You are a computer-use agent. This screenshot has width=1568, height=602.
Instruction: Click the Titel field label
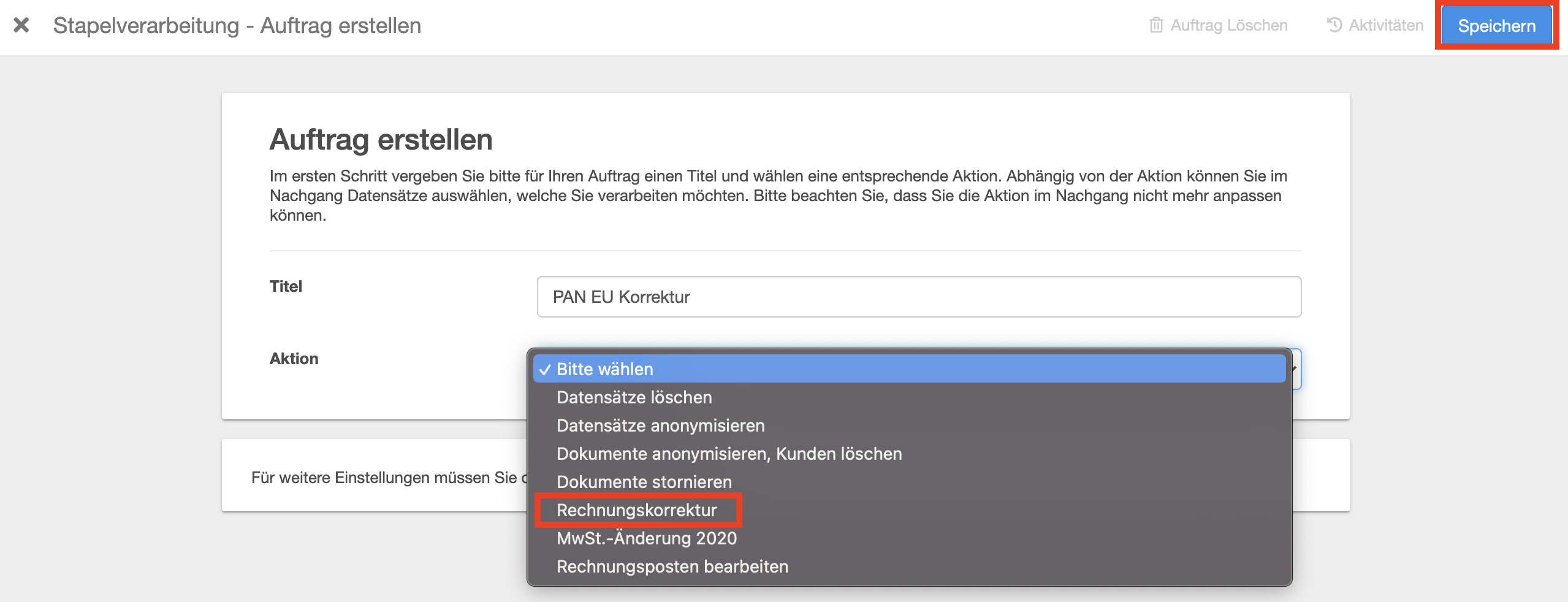(x=286, y=286)
